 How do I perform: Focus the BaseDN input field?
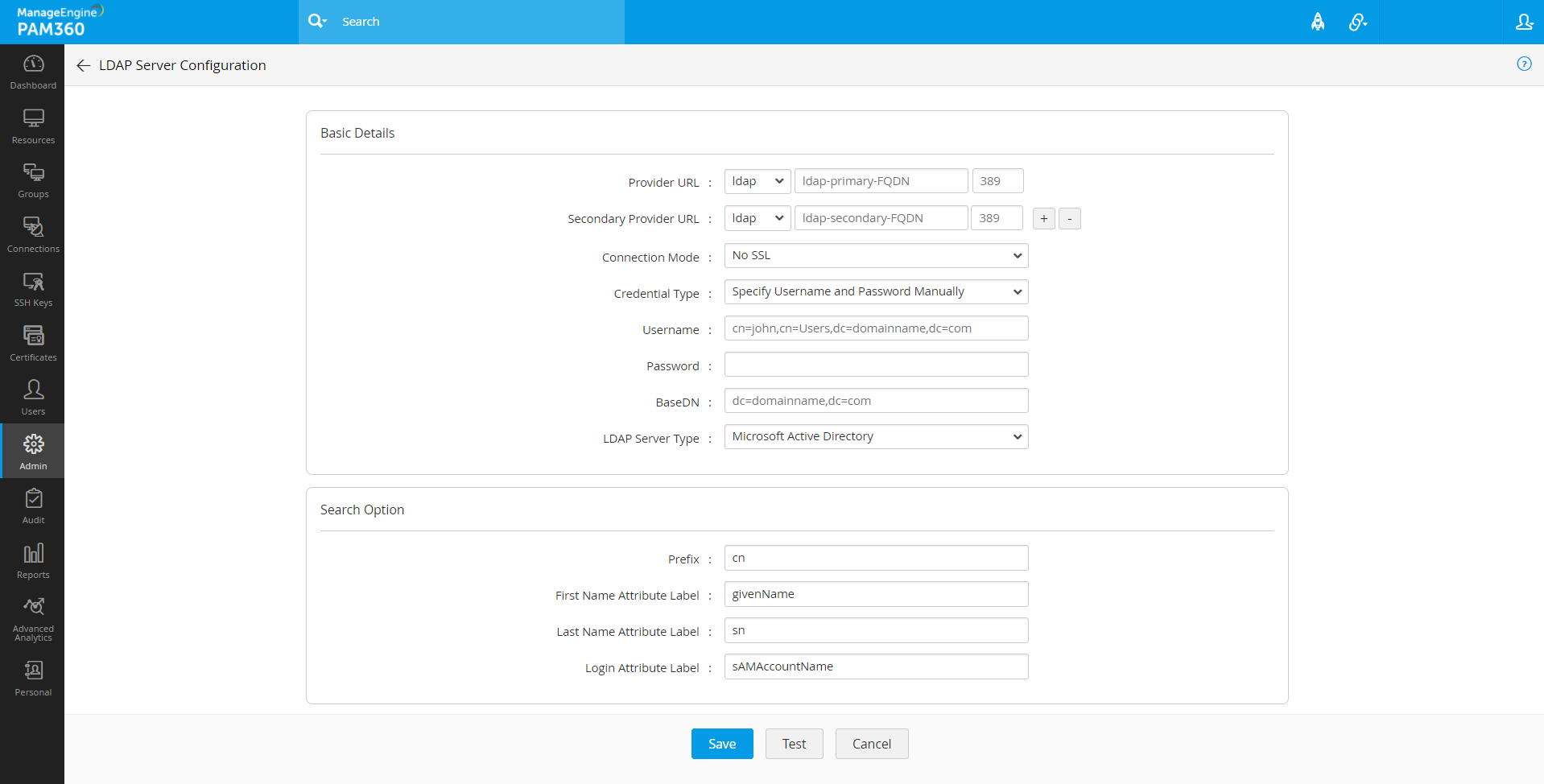(876, 401)
